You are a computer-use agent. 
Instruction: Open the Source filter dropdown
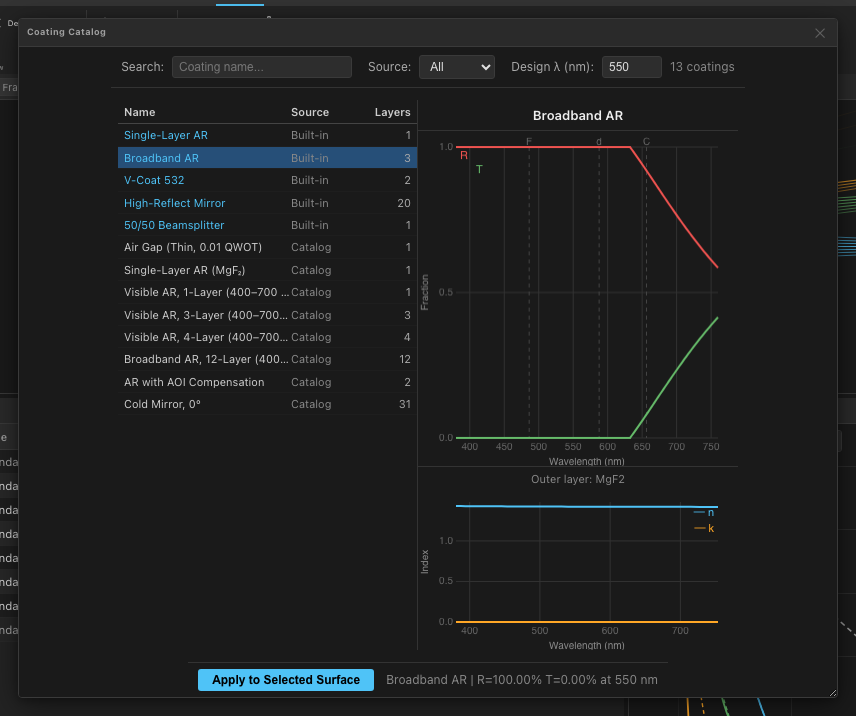457,67
